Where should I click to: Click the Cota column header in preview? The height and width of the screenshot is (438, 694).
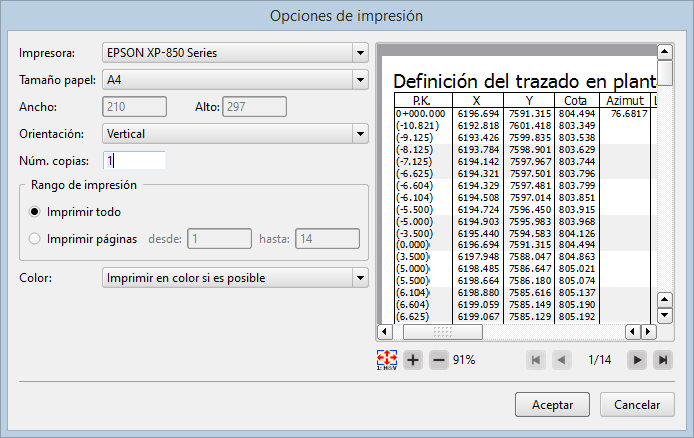pyautogui.click(x=575, y=100)
